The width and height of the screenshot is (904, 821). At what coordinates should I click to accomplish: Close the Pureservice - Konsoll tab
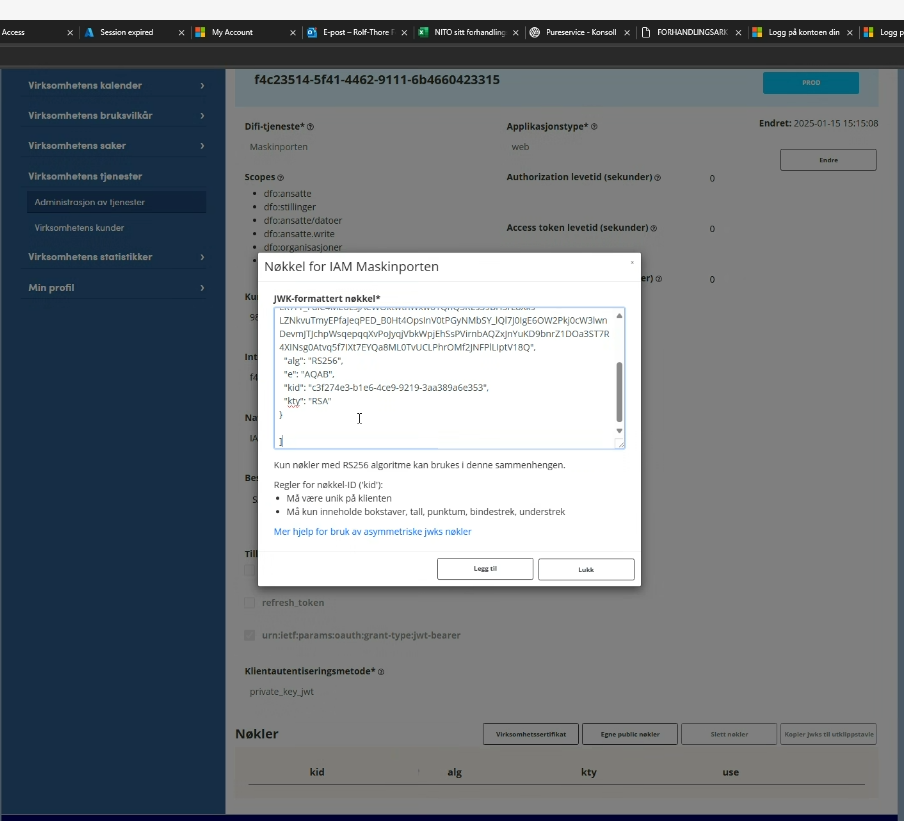coord(627,33)
